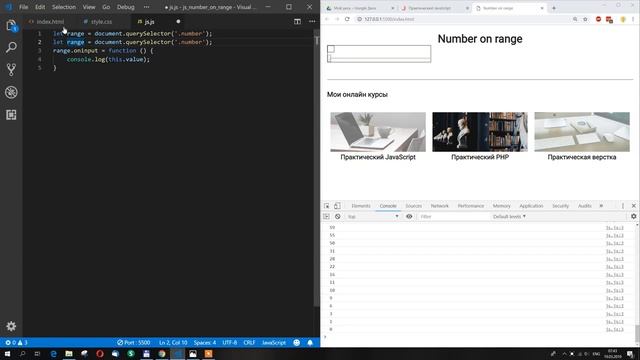Open the Практический JavaScript course link
This screenshot has width=640, height=360.
pos(378,157)
